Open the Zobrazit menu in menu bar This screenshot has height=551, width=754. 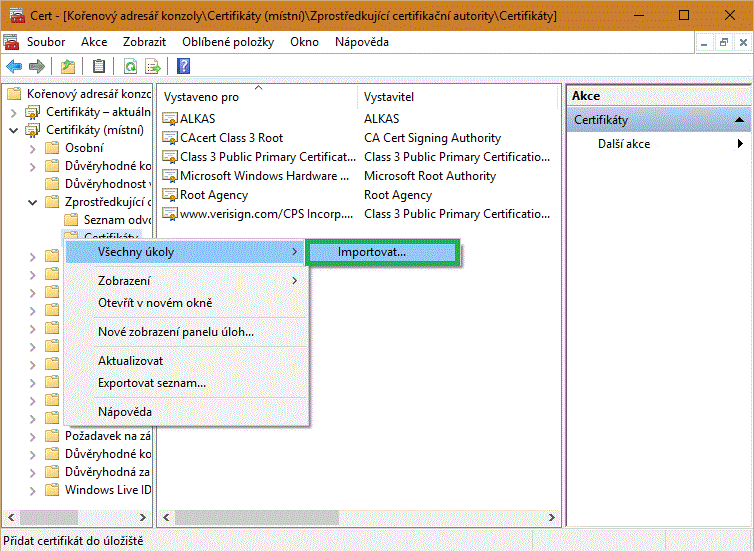[x=144, y=42]
